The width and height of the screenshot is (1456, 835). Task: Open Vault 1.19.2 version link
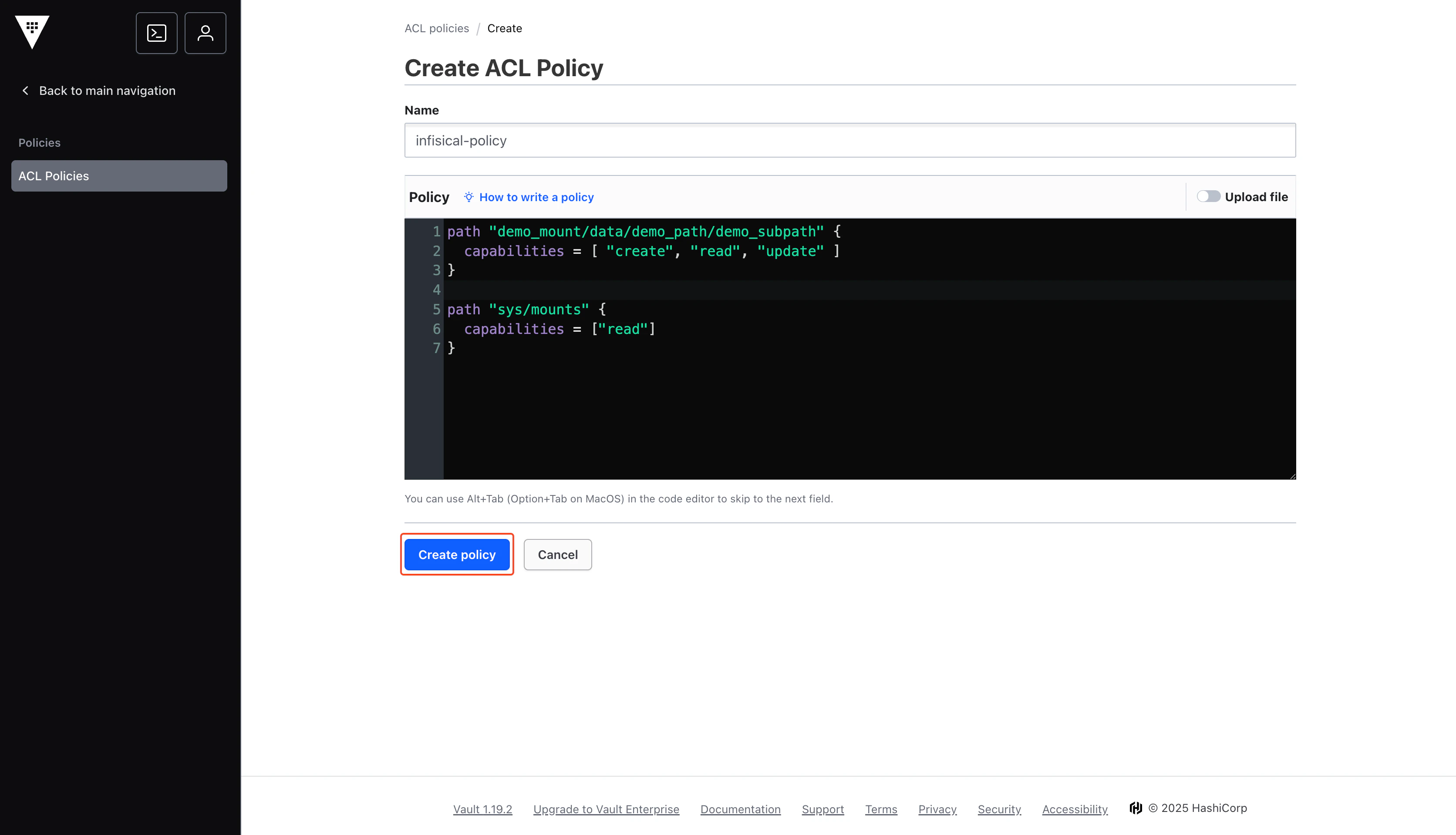coord(482,809)
